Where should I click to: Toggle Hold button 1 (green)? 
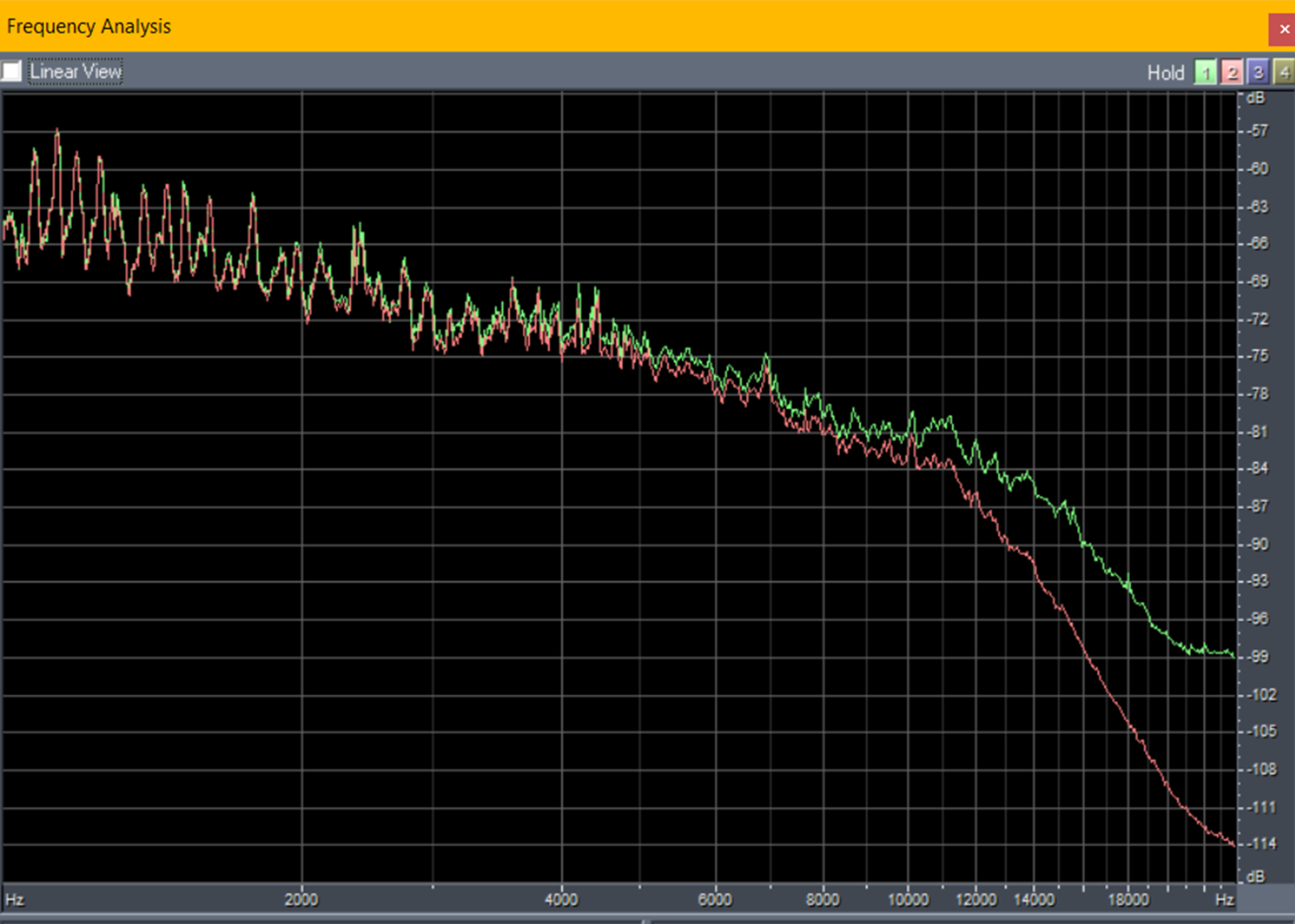point(1205,73)
